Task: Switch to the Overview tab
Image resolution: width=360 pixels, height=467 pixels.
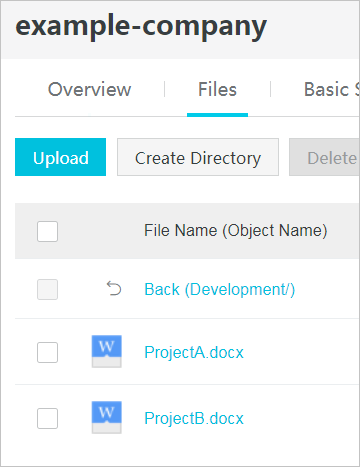Action: pos(89,89)
